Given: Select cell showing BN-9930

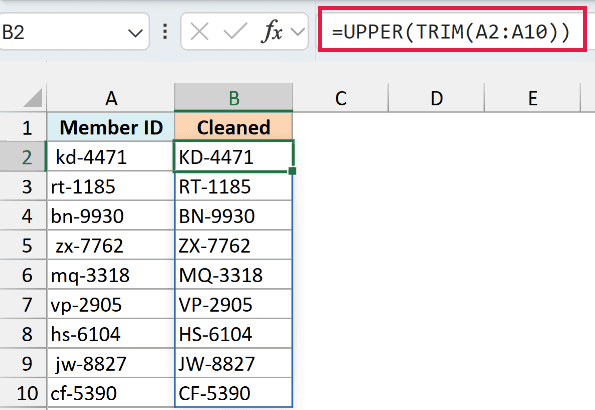Looking at the screenshot, I should click(x=233, y=216).
